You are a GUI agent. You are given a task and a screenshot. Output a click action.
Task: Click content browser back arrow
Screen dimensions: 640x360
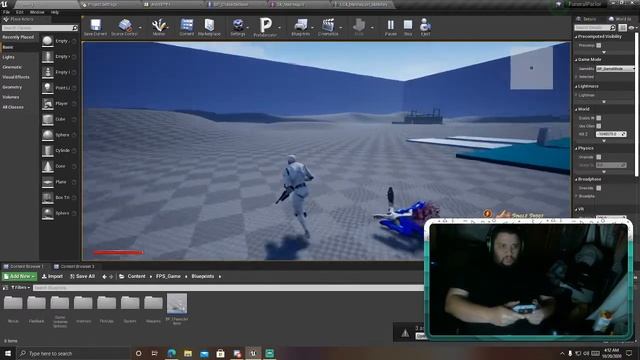104,277
